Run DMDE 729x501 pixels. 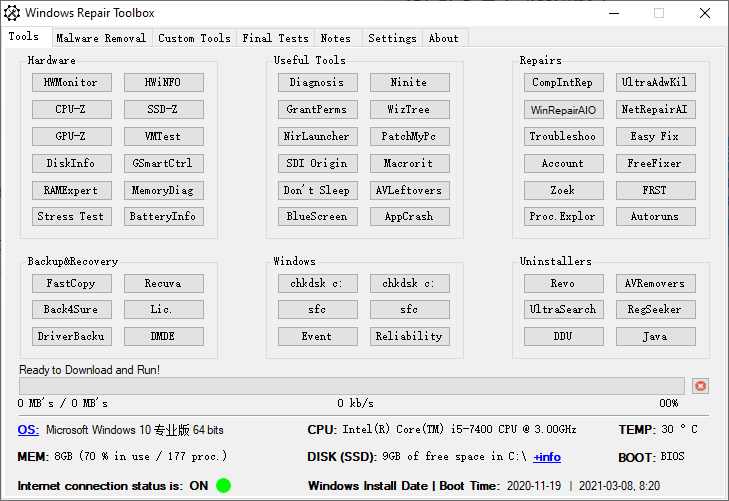(x=164, y=336)
